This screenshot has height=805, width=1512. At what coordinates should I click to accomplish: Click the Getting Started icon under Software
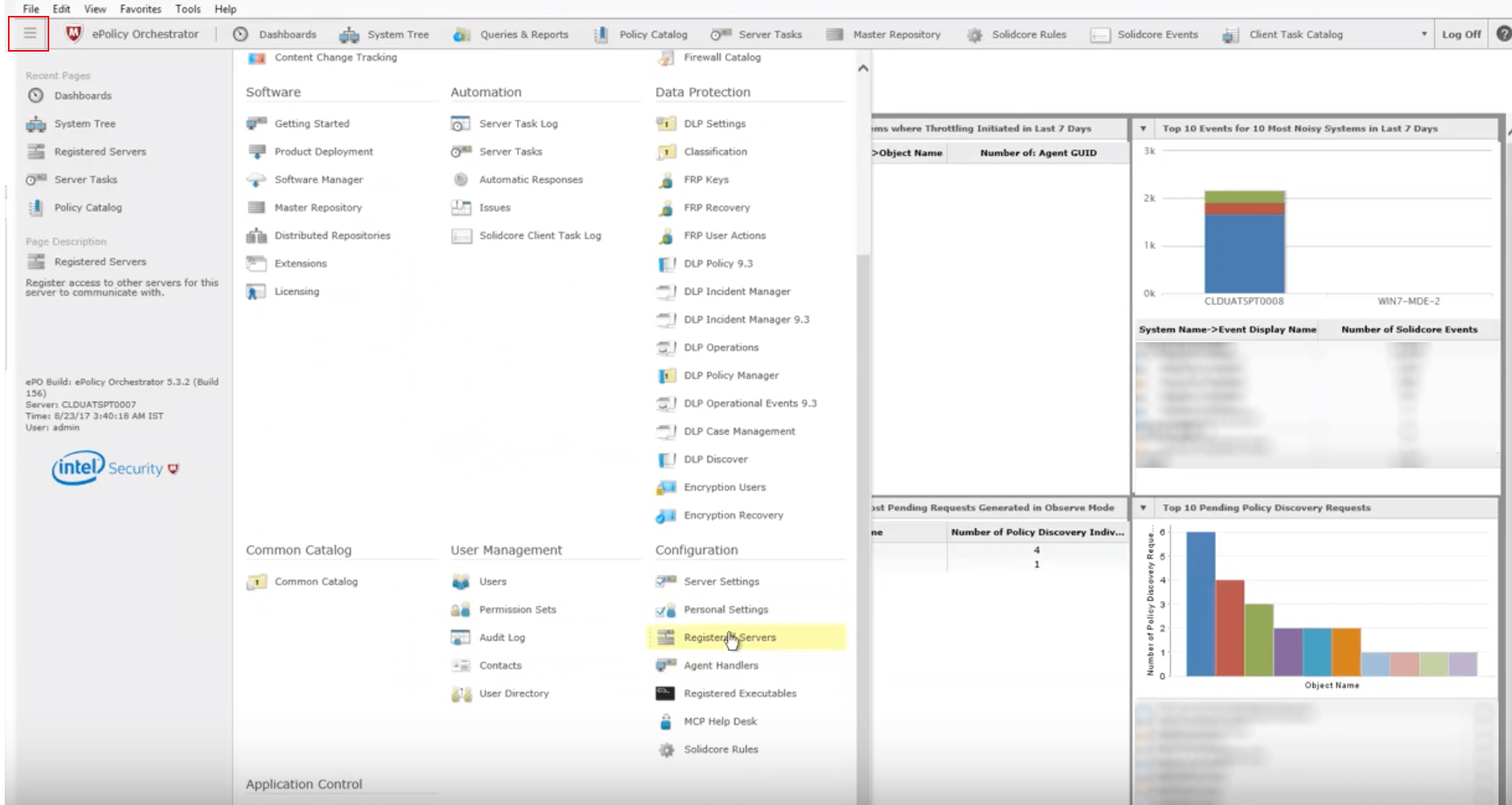point(256,123)
